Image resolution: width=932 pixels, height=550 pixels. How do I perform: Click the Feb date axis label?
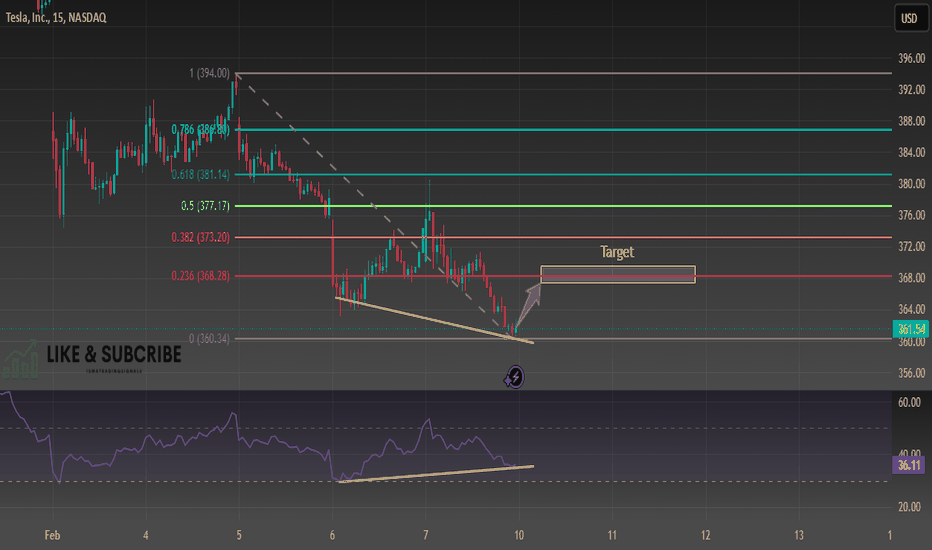point(52,535)
